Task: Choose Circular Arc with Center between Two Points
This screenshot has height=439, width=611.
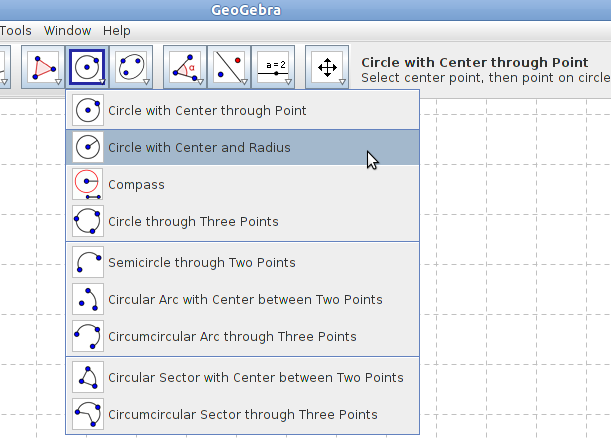Action: tap(242, 299)
